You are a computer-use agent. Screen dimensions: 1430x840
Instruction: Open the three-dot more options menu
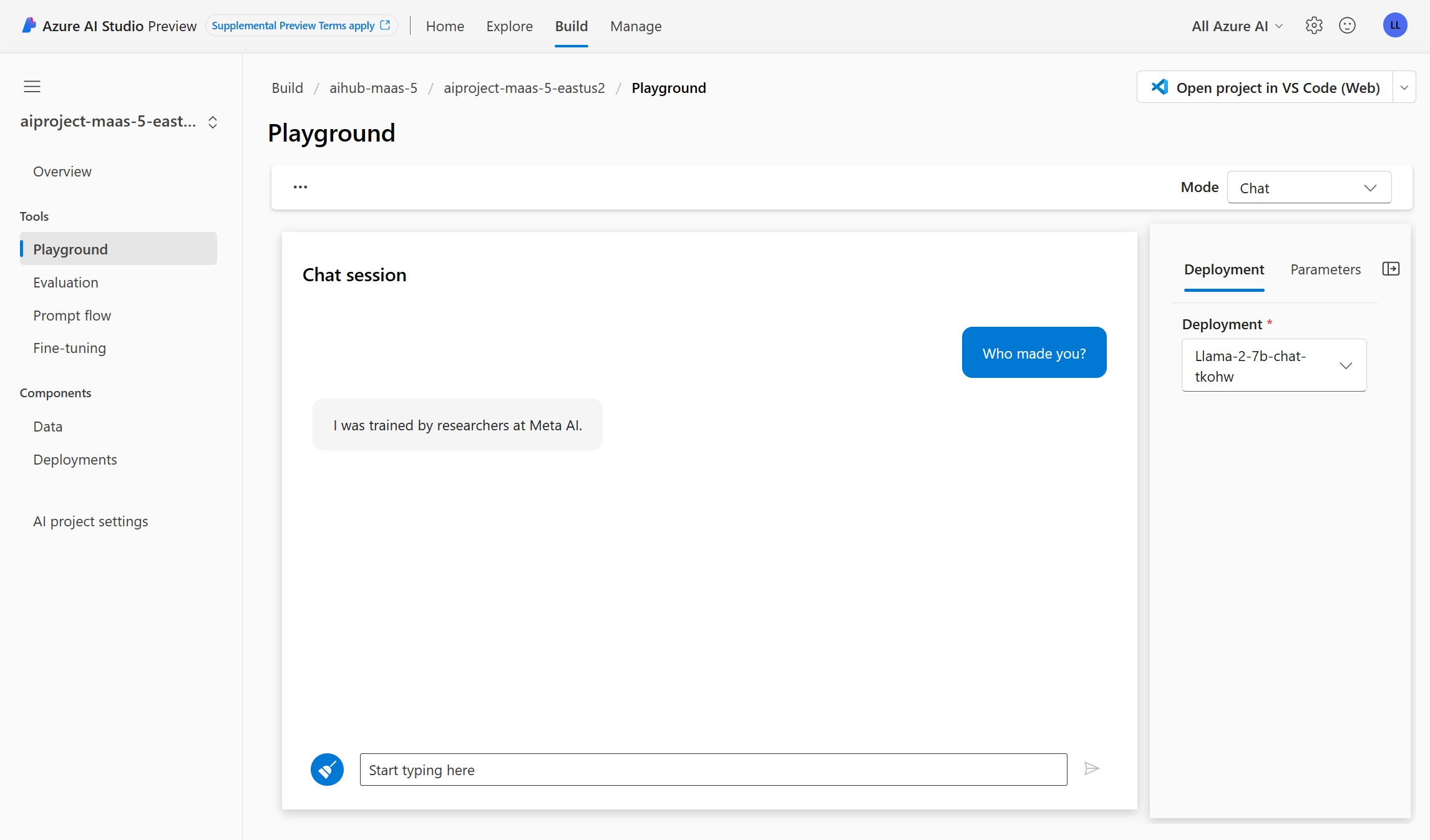click(x=300, y=187)
